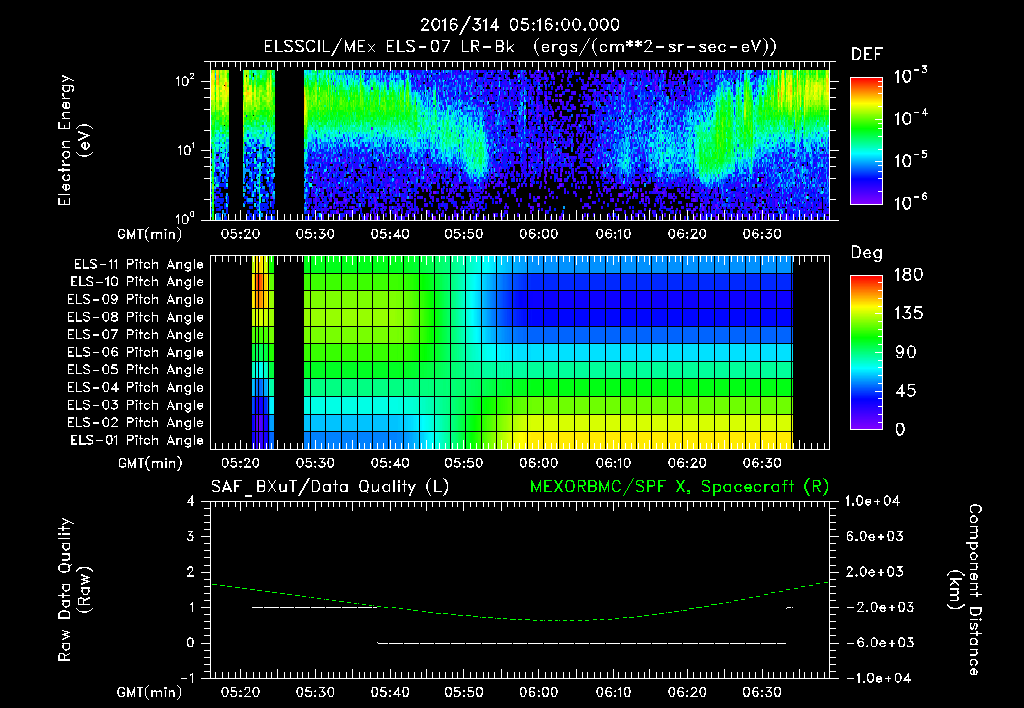Click the 10^1 energy tick label

point(185,150)
